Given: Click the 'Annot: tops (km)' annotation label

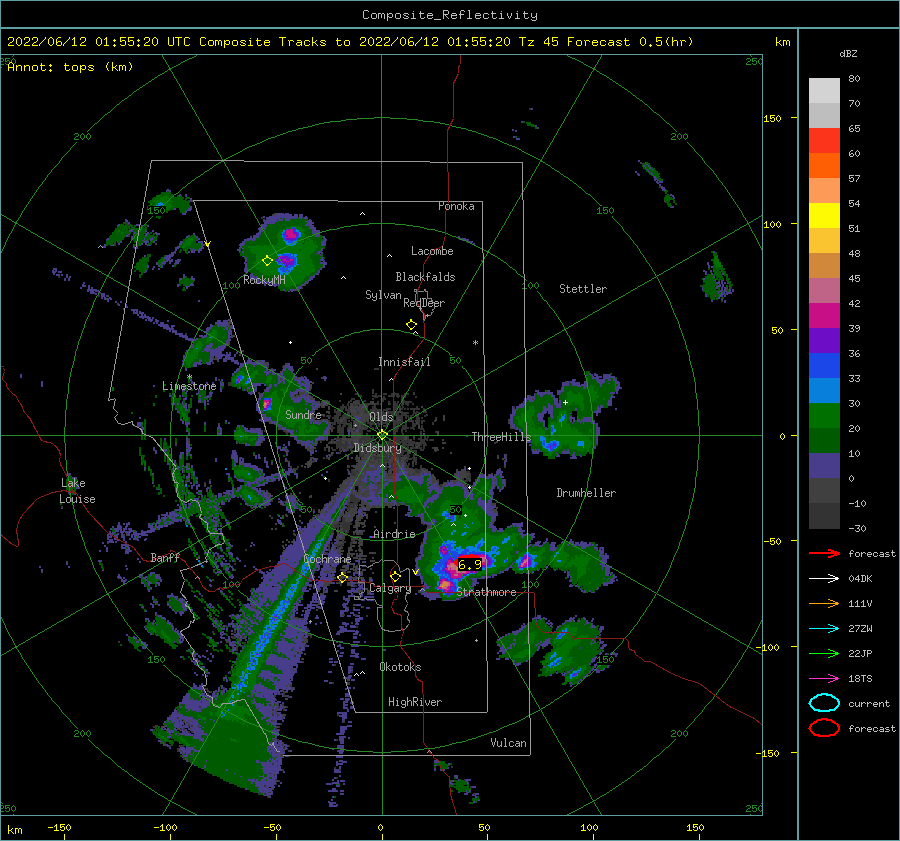Looking at the screenshot, I should [x=70, y=67].
